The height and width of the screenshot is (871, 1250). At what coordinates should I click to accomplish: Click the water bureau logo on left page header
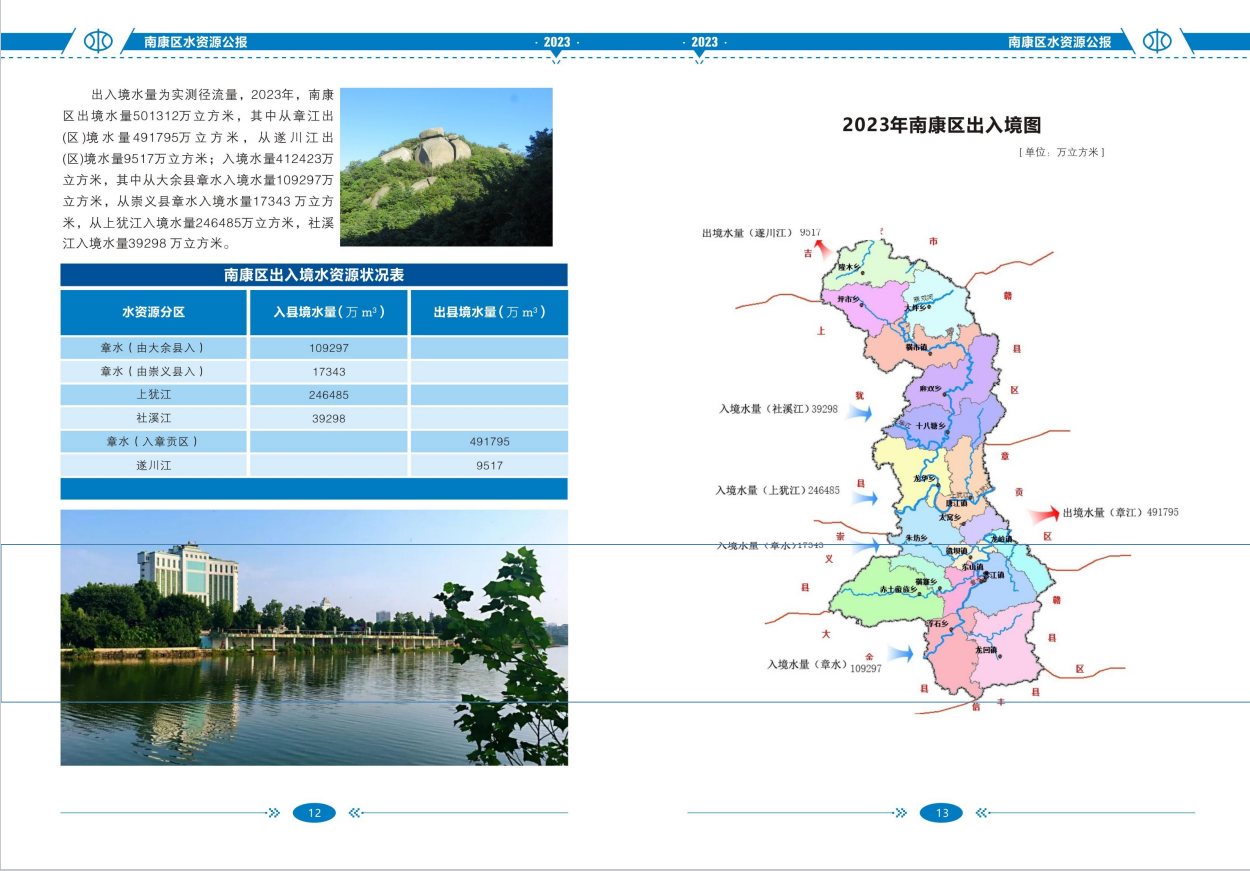pyautogui.click(x=98, y=41)
